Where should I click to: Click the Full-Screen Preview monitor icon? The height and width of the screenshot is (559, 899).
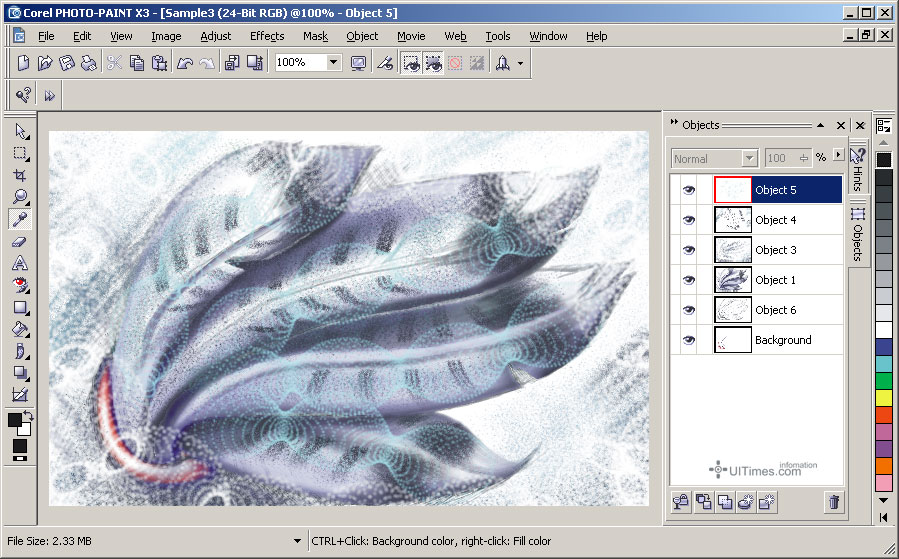pos(358,62)
